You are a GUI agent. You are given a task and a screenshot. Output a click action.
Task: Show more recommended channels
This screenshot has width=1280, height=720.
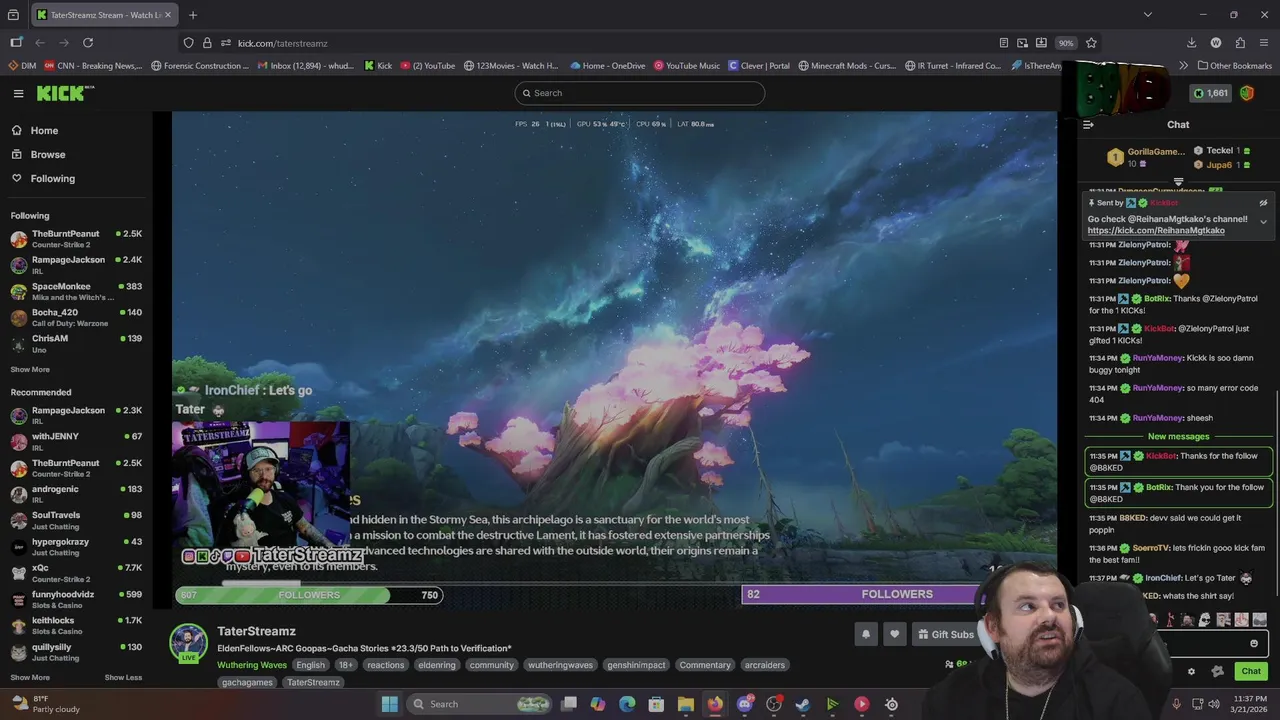(30, 677)
